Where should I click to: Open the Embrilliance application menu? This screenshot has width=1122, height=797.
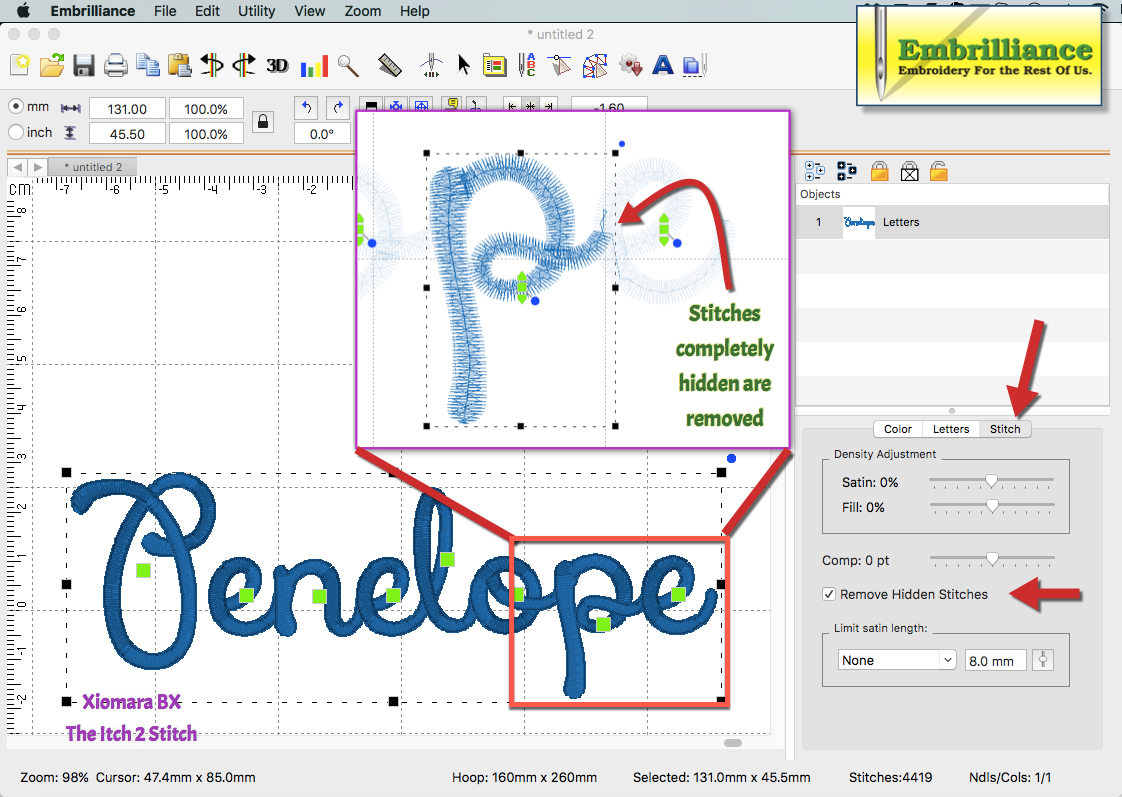tap(92, 11)
